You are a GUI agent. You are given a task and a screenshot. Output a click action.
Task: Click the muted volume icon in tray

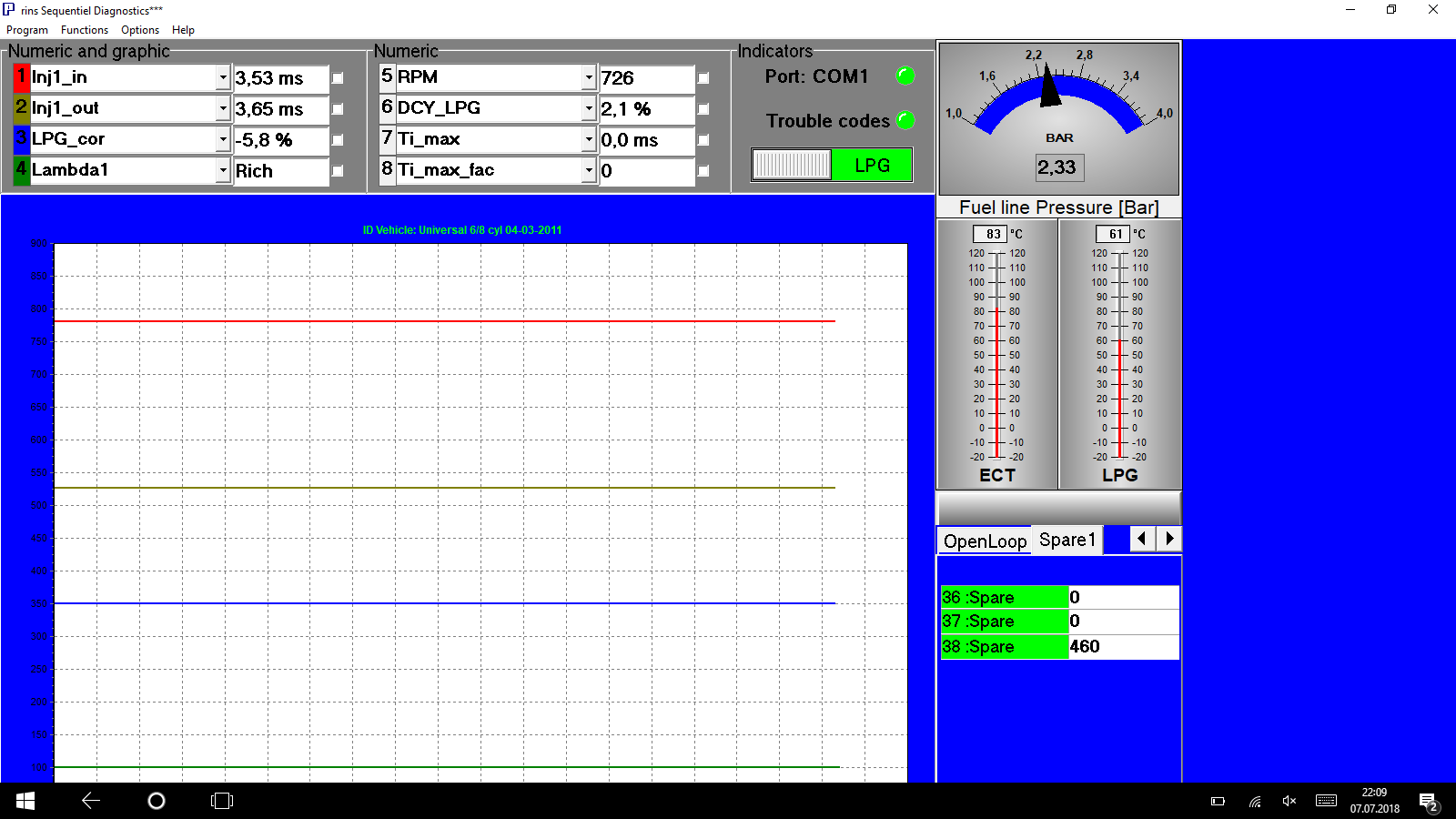(x=1289, y=802)
